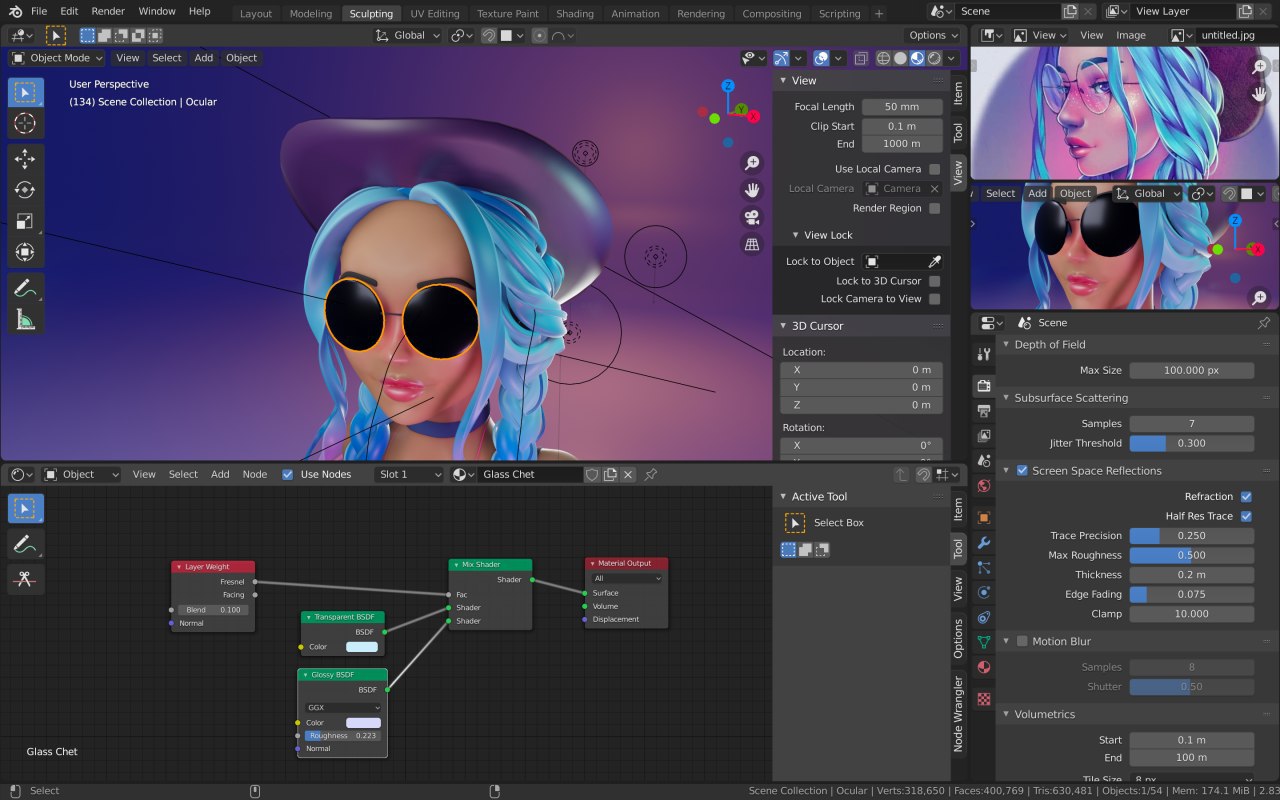1280x800 pixels.
Task: Uncheck the Refraction checkbox
Action: coord(1246,497)
